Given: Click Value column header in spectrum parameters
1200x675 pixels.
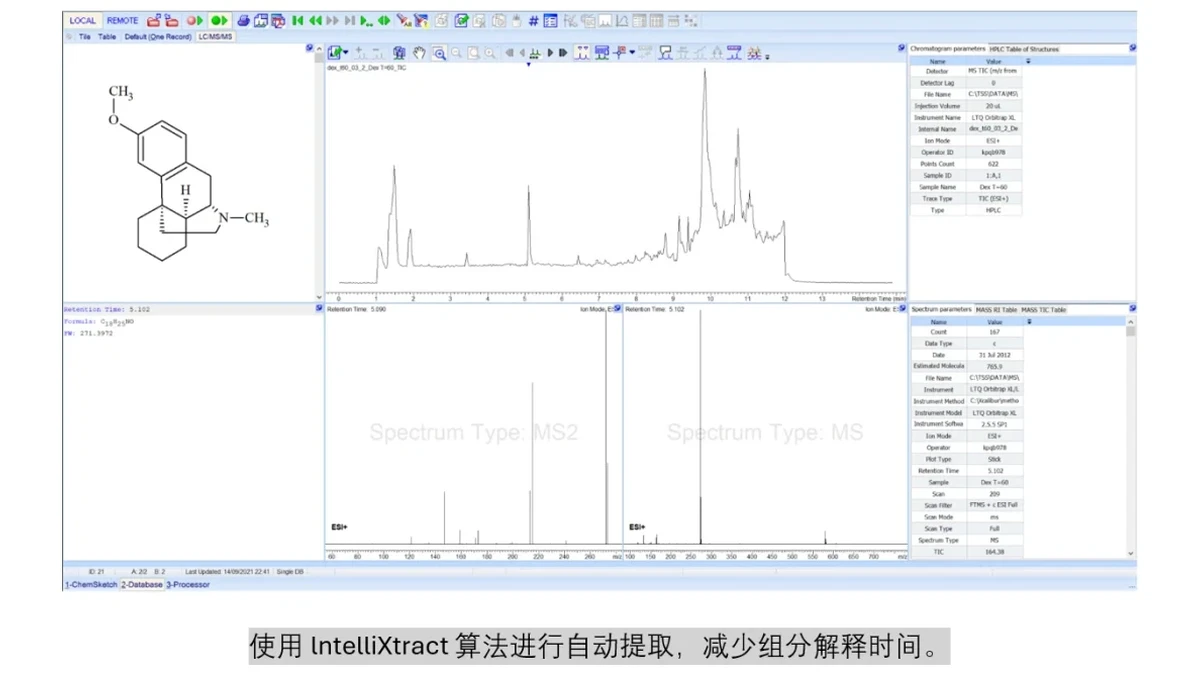Looking at the screenshot, I should [x=995, y=322].
